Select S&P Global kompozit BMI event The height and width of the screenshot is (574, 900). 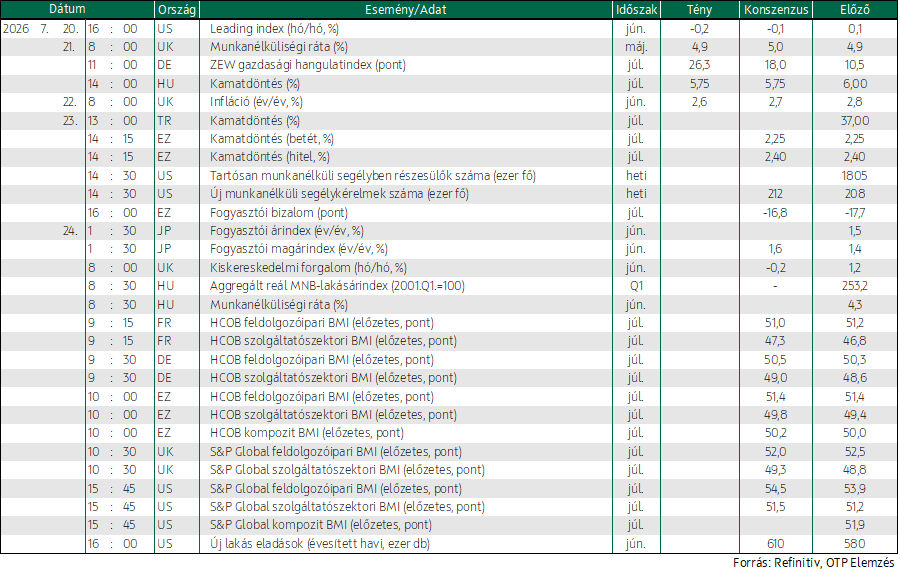pyautogui.click(x=320, y=525)
